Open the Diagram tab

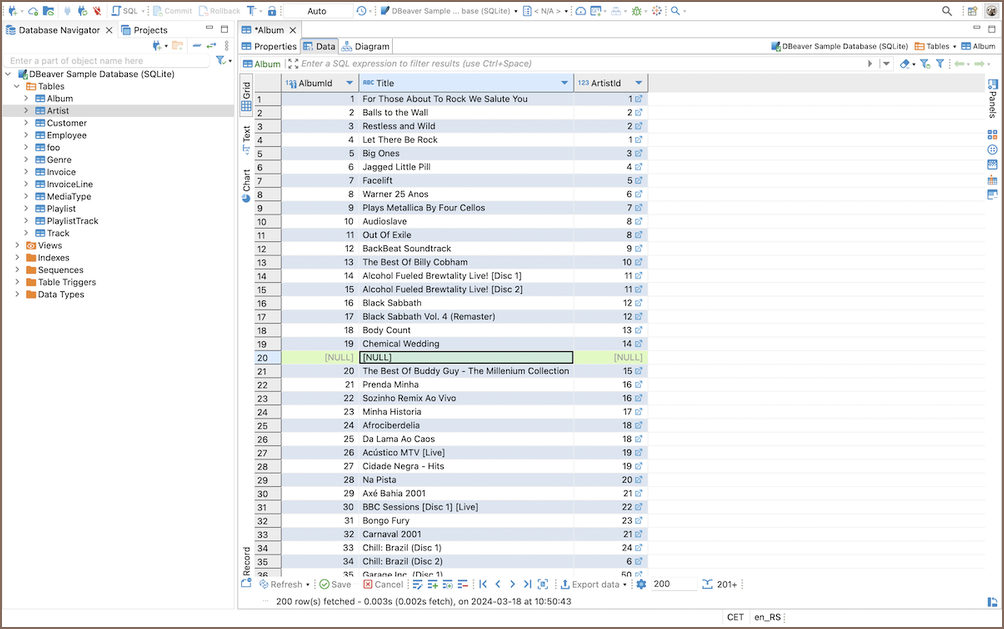(x=365, y=46)
